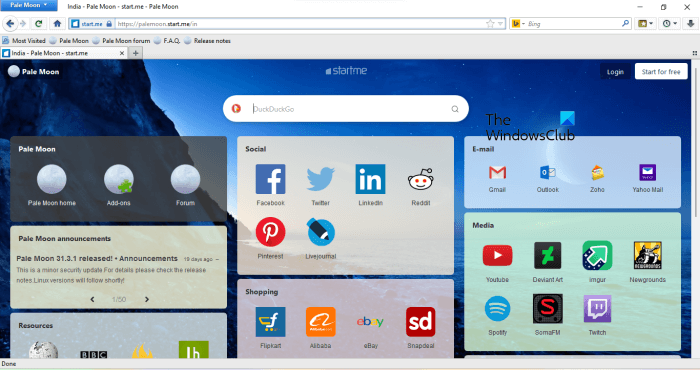Open the Reddit alien icon
Screen dimensions: 700x370
click(x=421, y=179)
